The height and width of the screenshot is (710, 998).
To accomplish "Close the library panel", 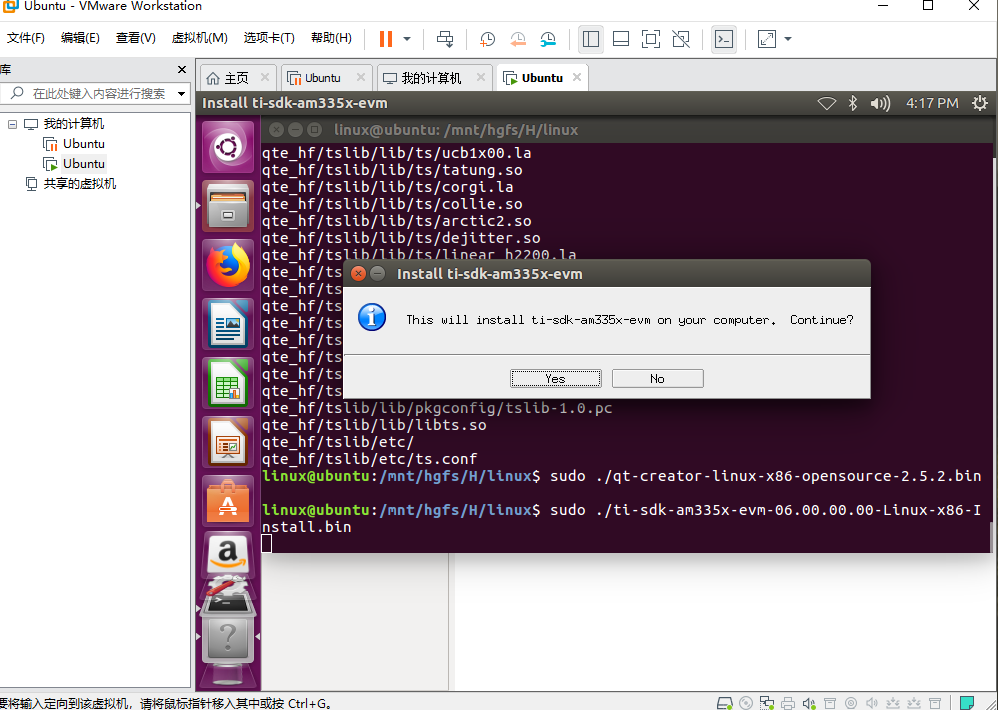I will coord(182,70).
